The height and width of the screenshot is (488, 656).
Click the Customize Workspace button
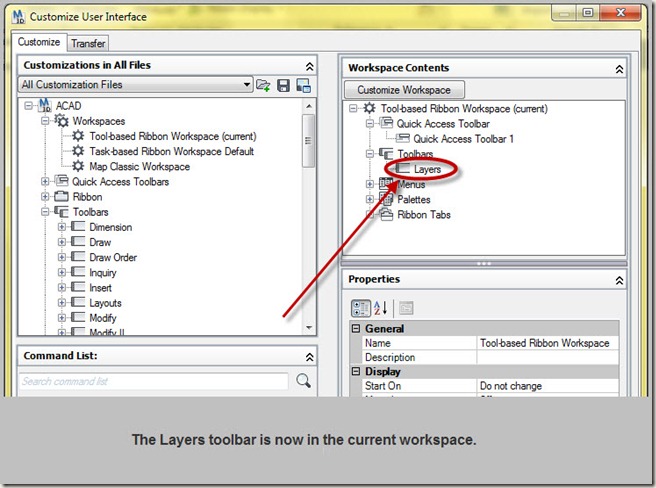404,90
